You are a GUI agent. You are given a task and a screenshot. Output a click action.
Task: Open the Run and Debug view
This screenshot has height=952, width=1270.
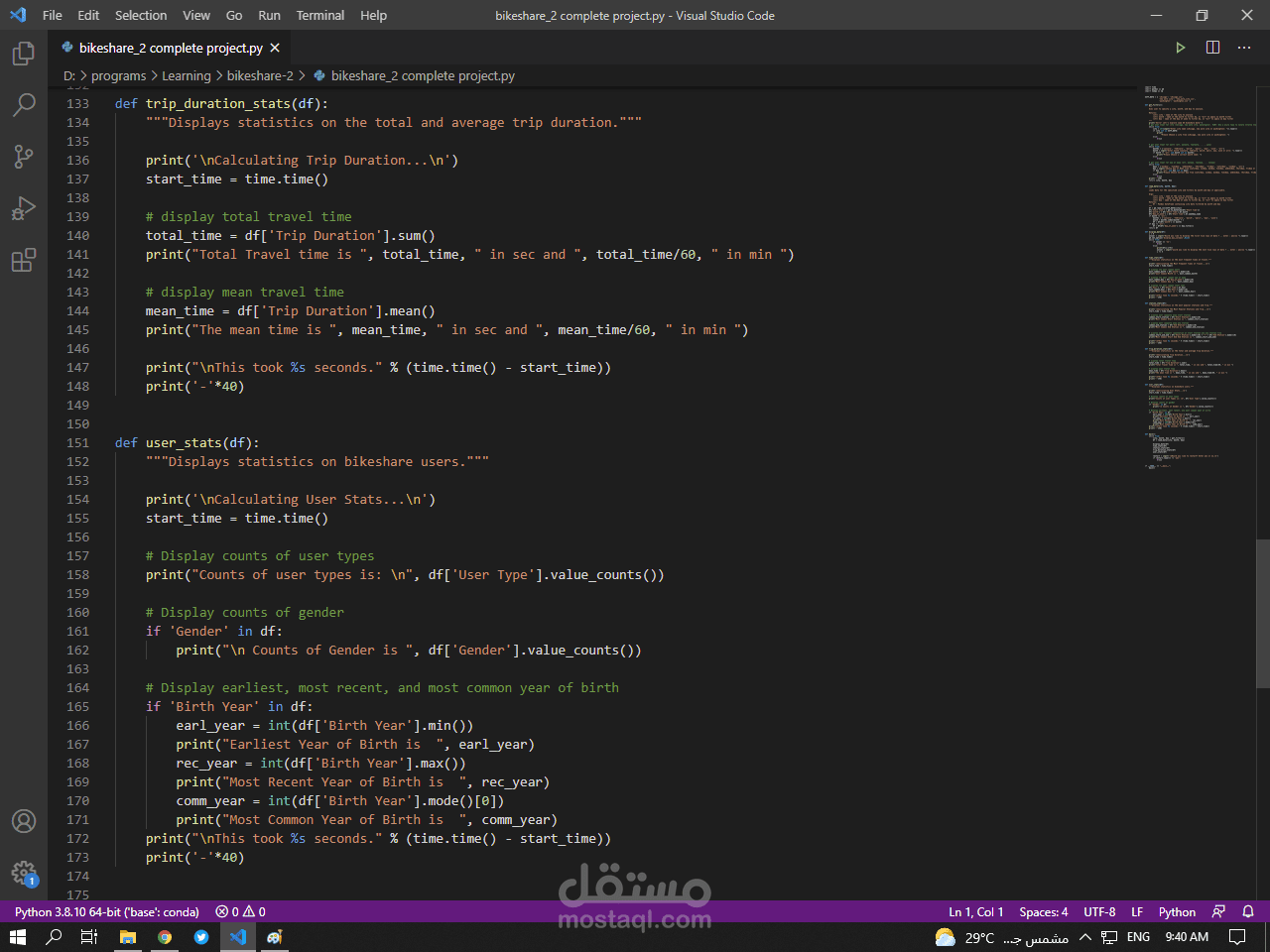(x=24, y=208)
